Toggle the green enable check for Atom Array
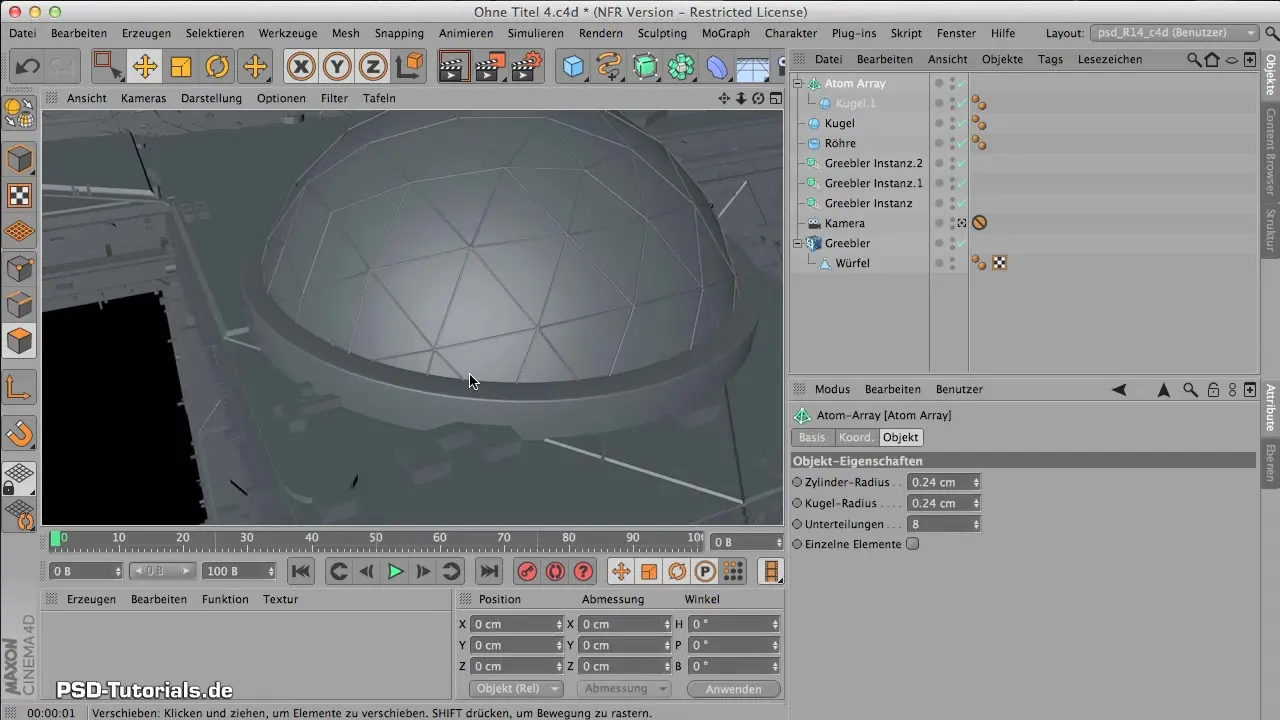Screen dimensions: 1280x720 (962, 83)
